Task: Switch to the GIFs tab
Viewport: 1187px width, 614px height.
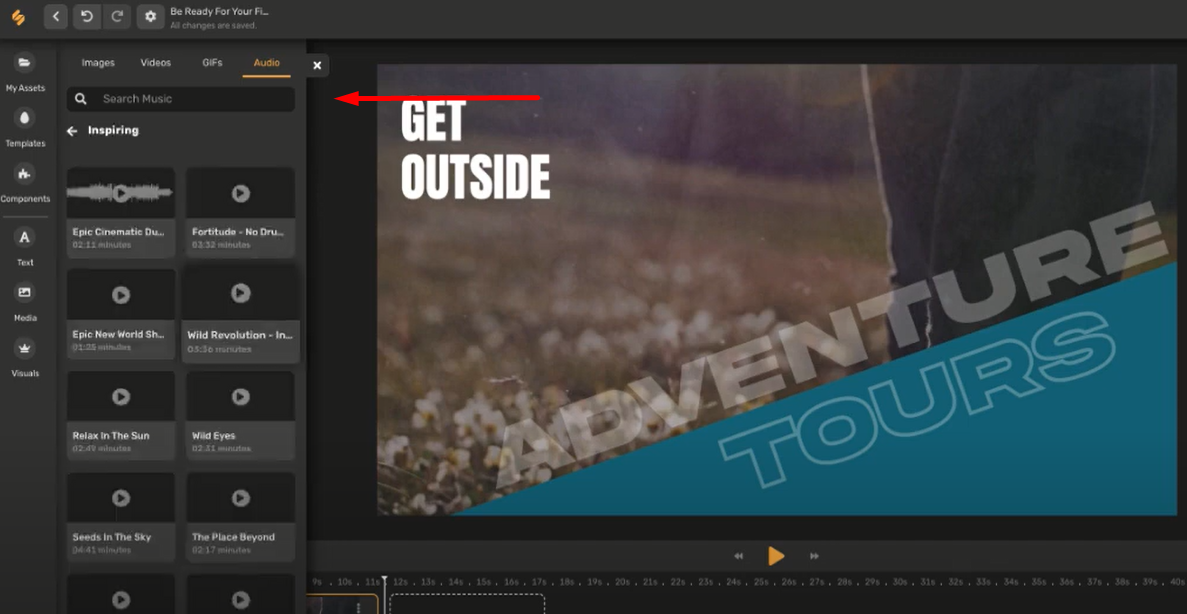Action: [x=213, y=63]
